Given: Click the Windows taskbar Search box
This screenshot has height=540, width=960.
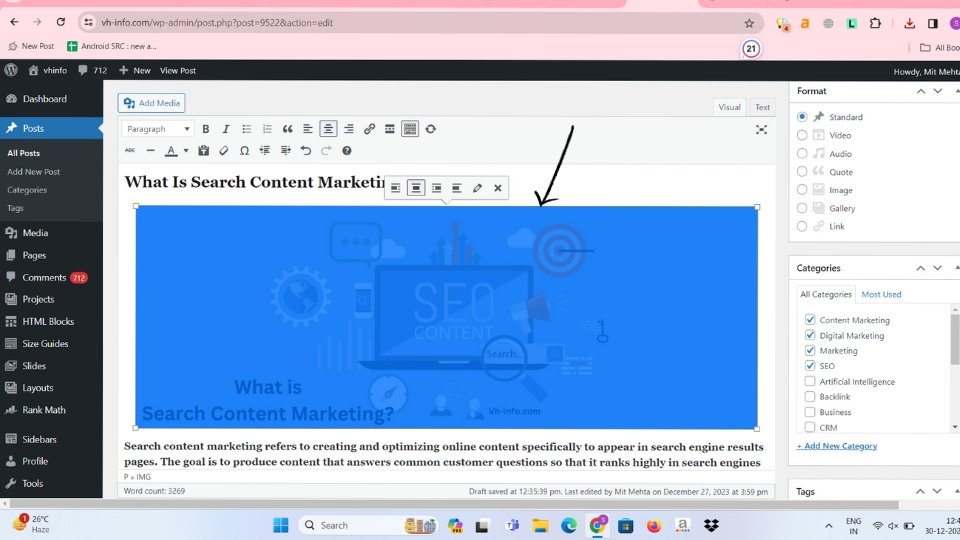Looking at the screenshot, I should point(368,525).
